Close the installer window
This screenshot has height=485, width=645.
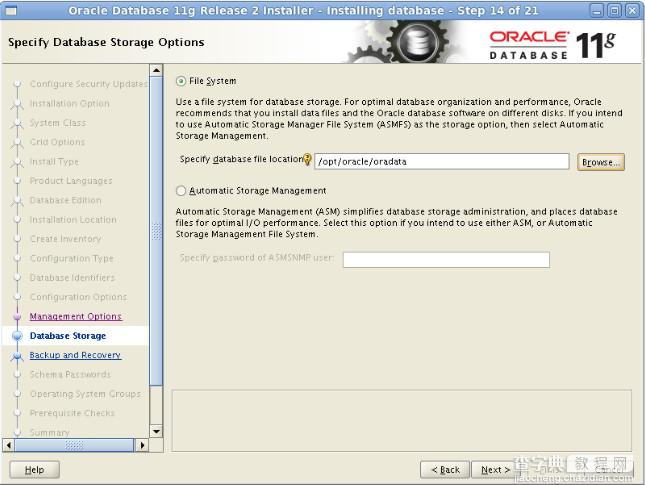point(632,11)
